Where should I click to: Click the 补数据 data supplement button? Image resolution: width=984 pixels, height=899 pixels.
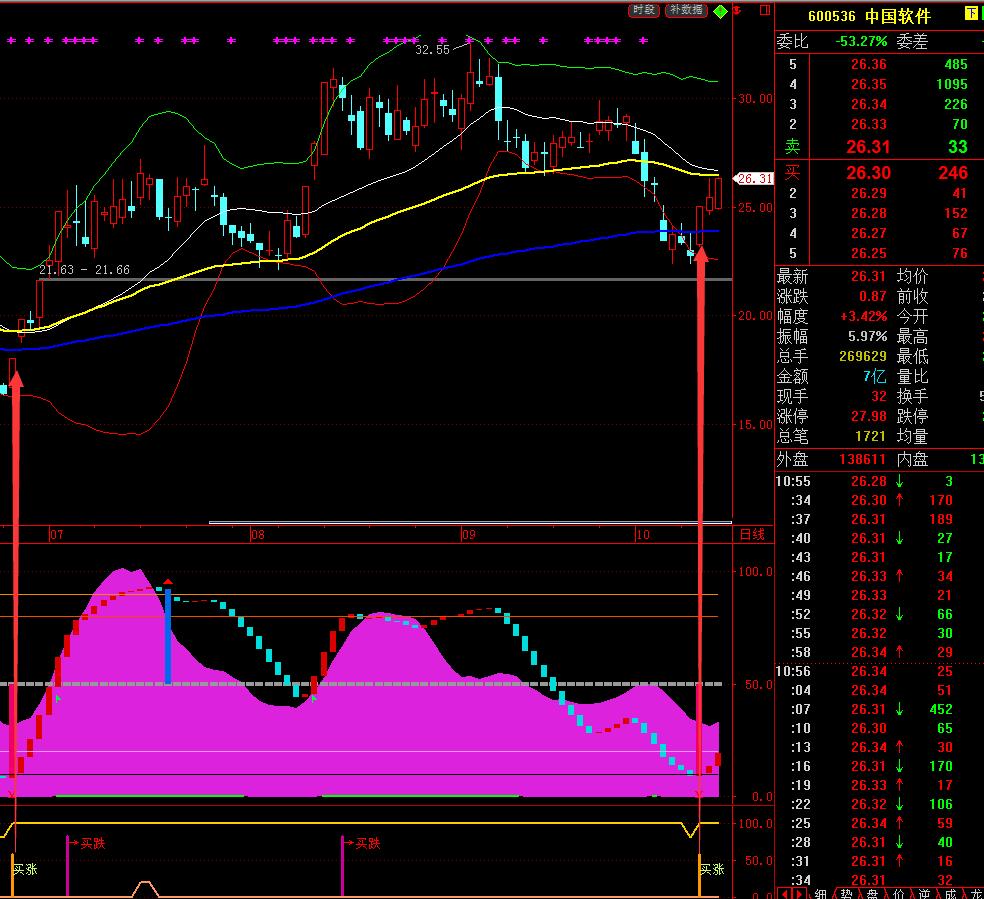pos(686,10)
